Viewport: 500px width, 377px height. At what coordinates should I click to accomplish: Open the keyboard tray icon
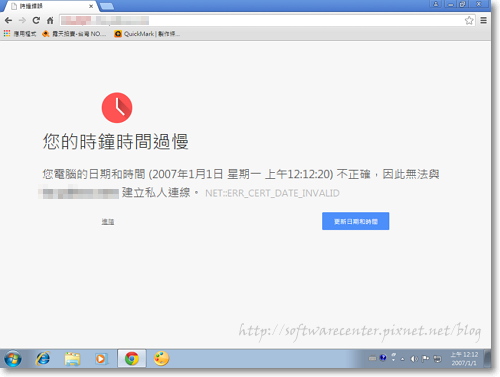point(372,359)
